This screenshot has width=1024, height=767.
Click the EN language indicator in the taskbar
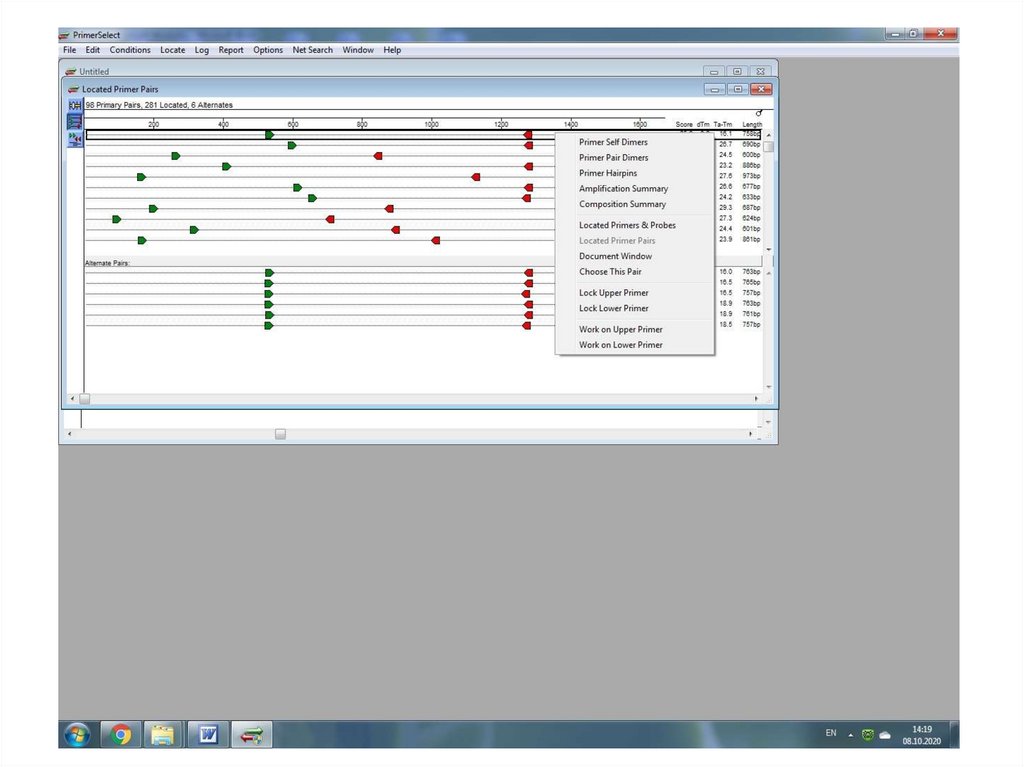830,733
